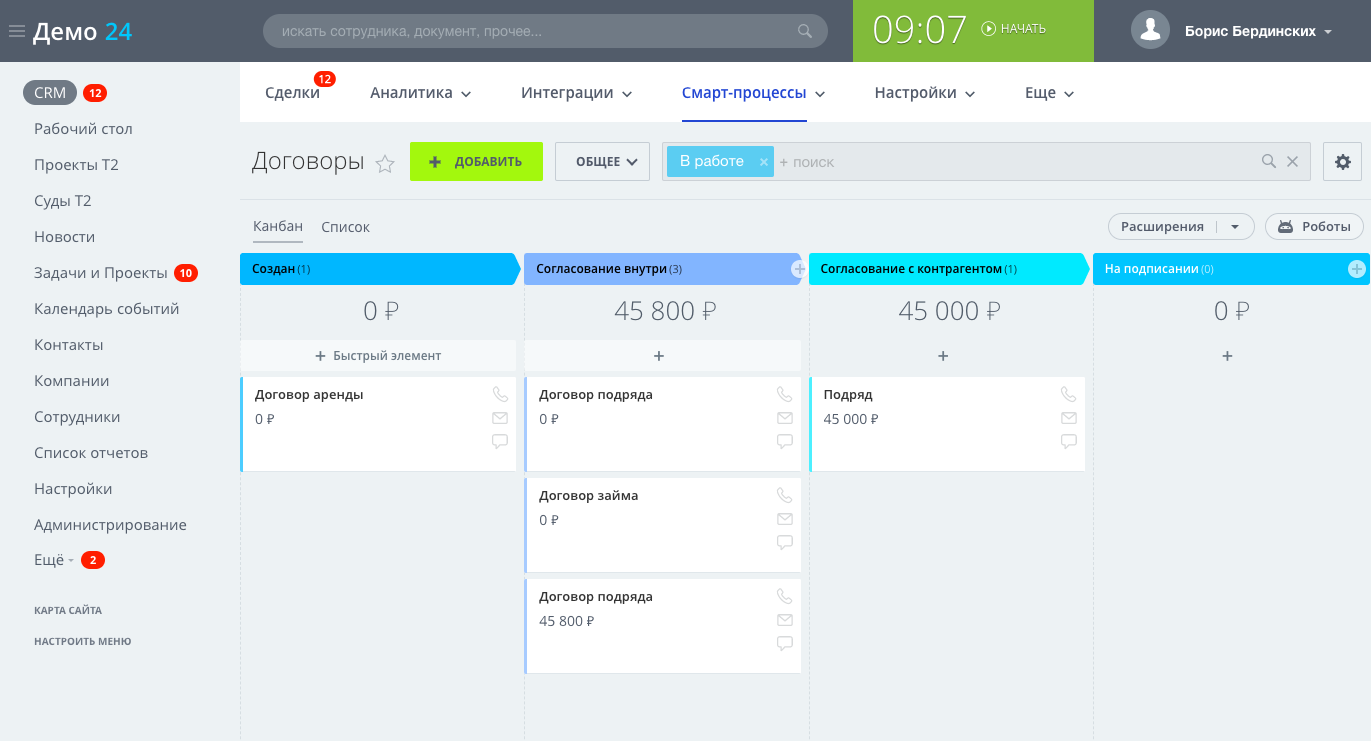Remove the В работе filter chip
The image size is (1371, 741).
pos(764,162)
